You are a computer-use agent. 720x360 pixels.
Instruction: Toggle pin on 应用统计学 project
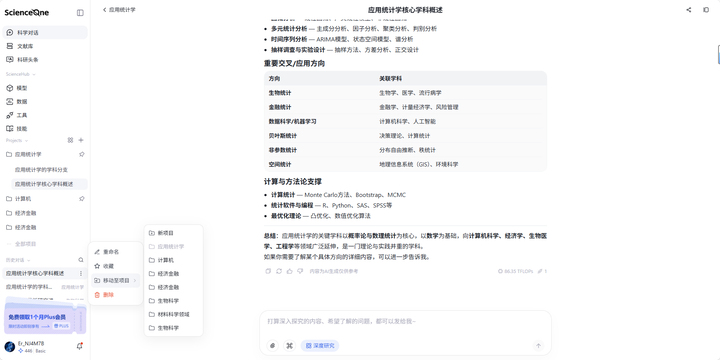coord(81,154)
